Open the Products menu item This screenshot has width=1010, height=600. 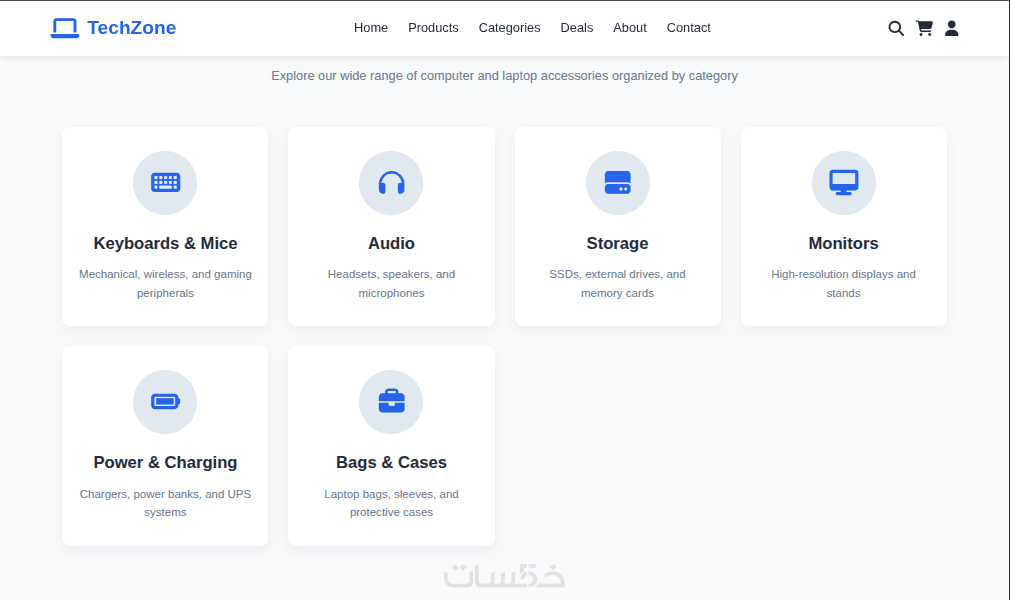point(433,28)
